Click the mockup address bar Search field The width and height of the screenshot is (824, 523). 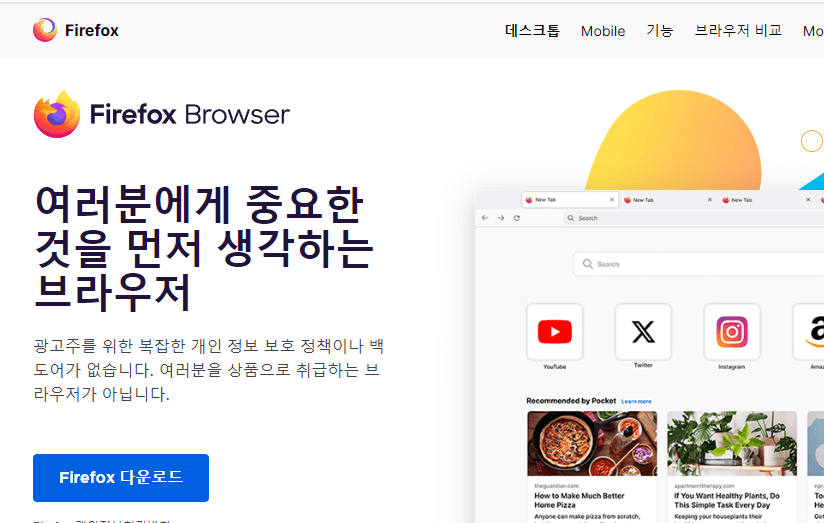tap(694, 218)
